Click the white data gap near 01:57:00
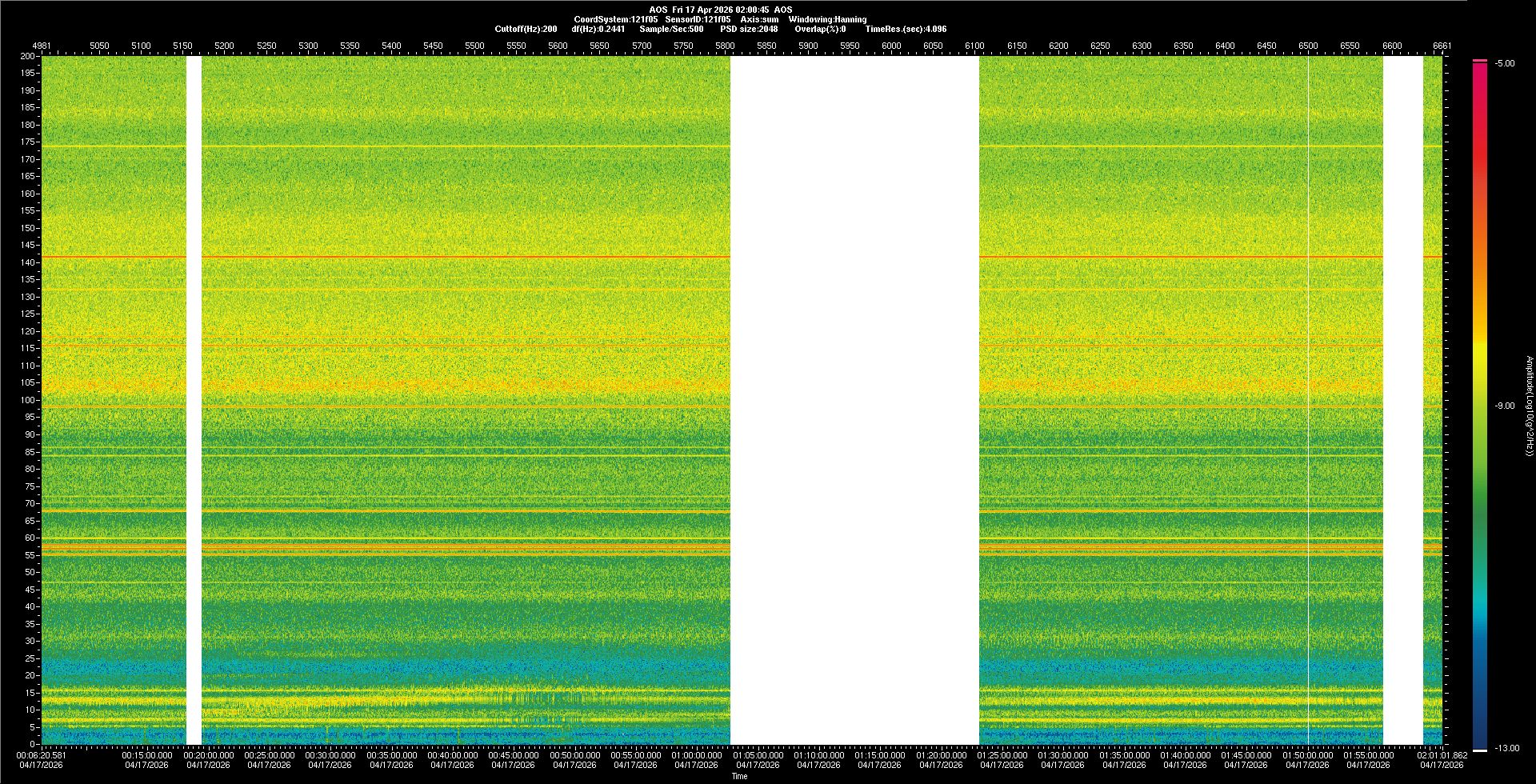 [1402, 400]
